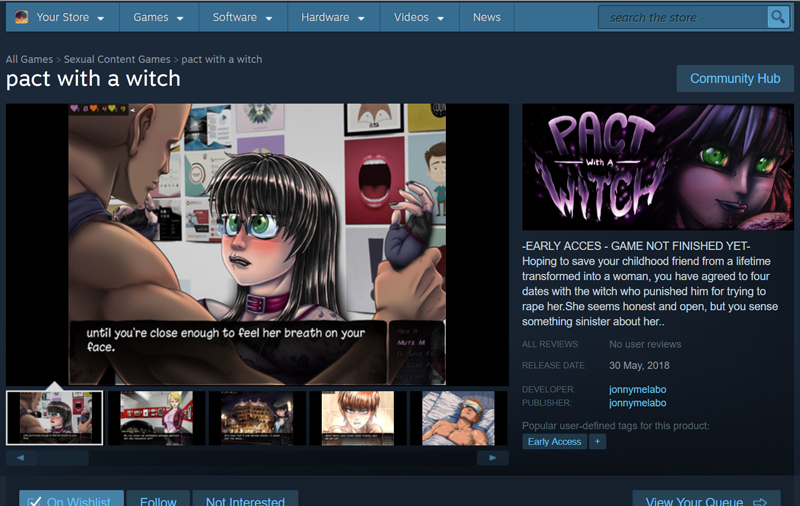Select the night building screenshot thumbnail
Image resolution: width=800 pixels, height=506 pixels.
coord(257,418)
